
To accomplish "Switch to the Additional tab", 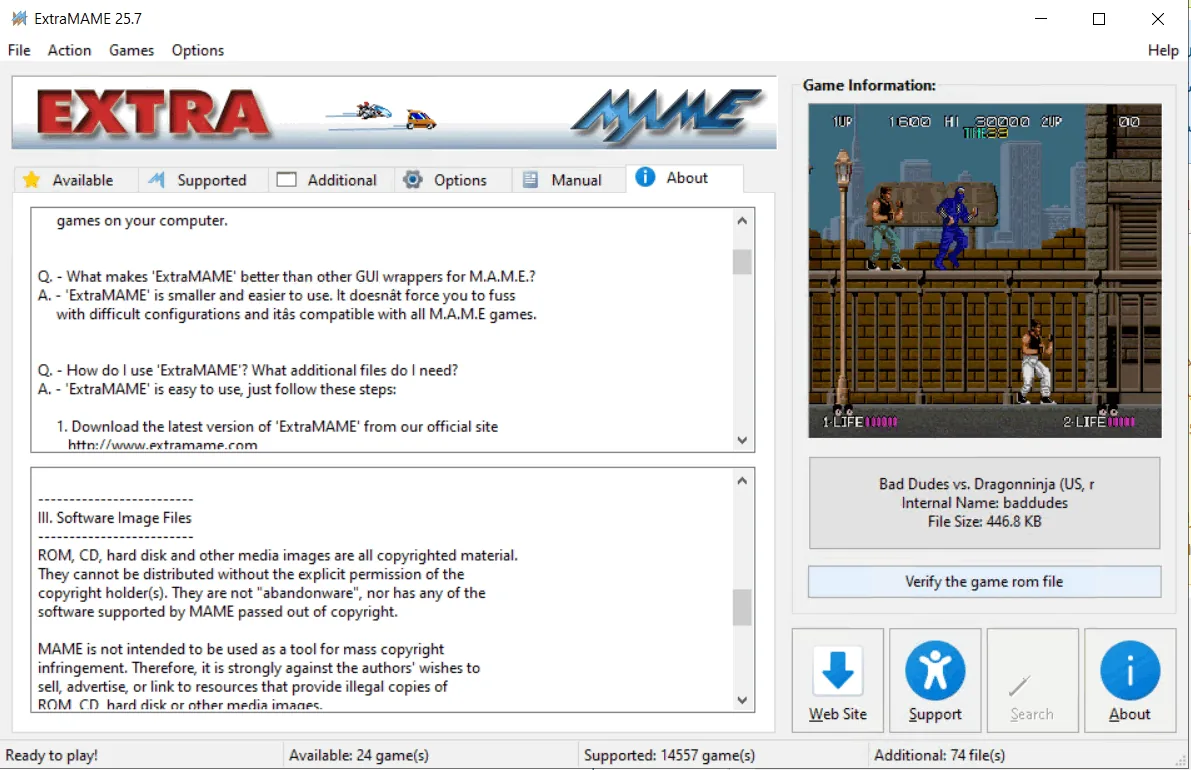I will (x=331, y=180).
